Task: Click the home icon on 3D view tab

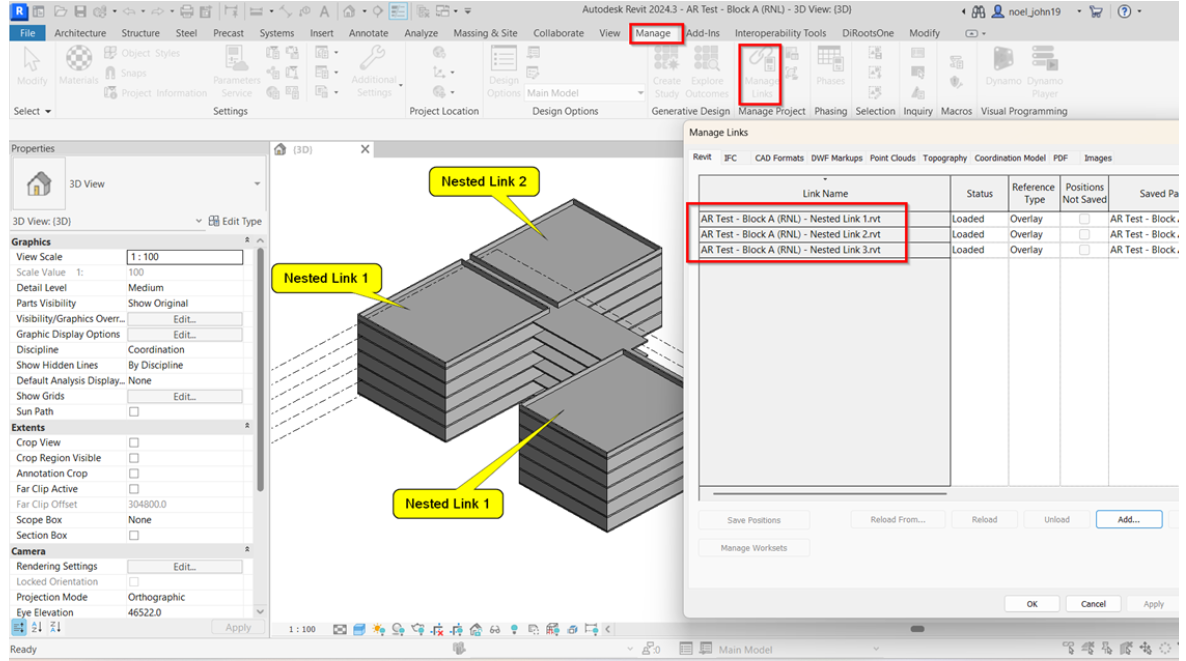Action: (281, 149)
